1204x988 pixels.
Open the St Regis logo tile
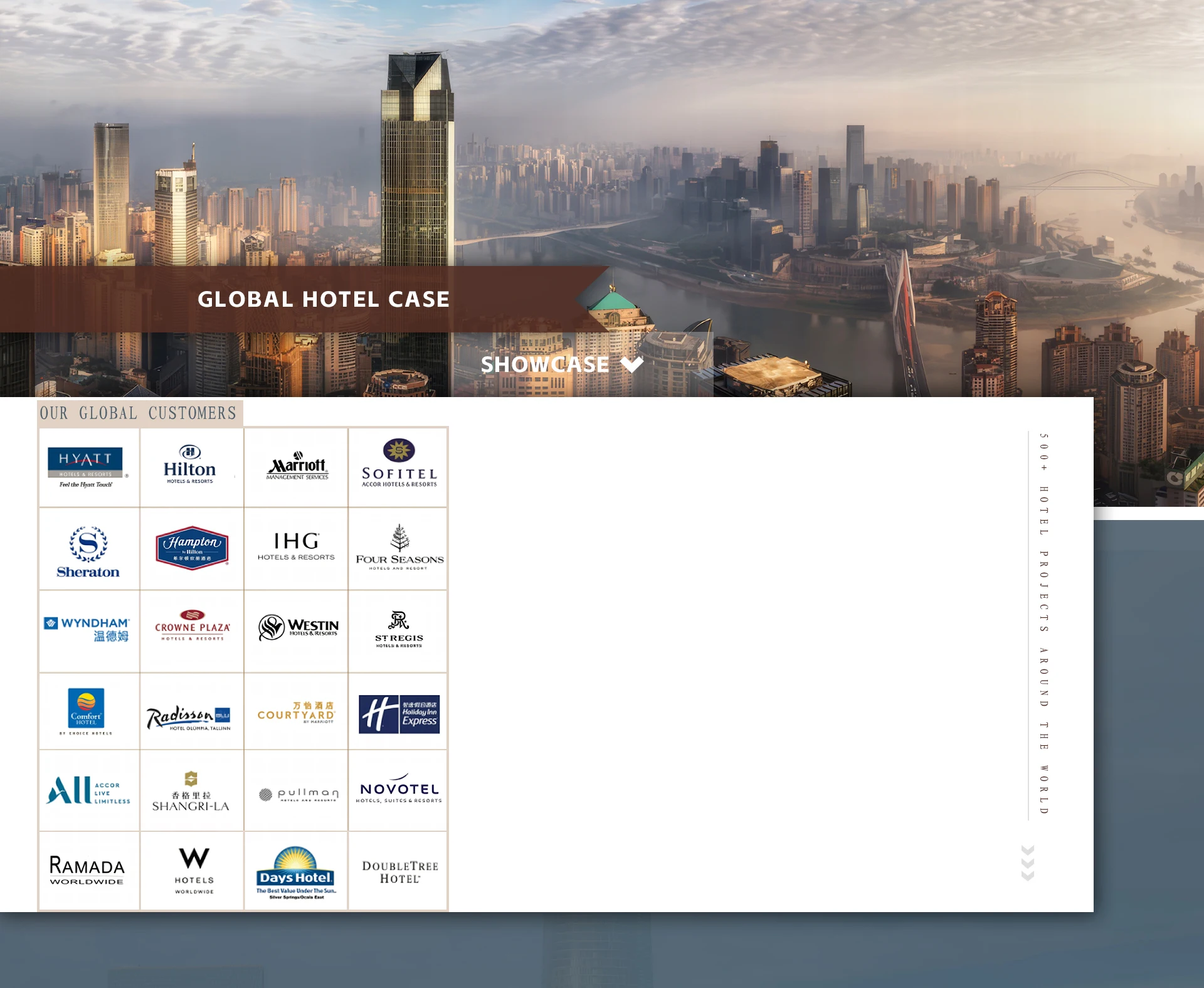(398, 632)
